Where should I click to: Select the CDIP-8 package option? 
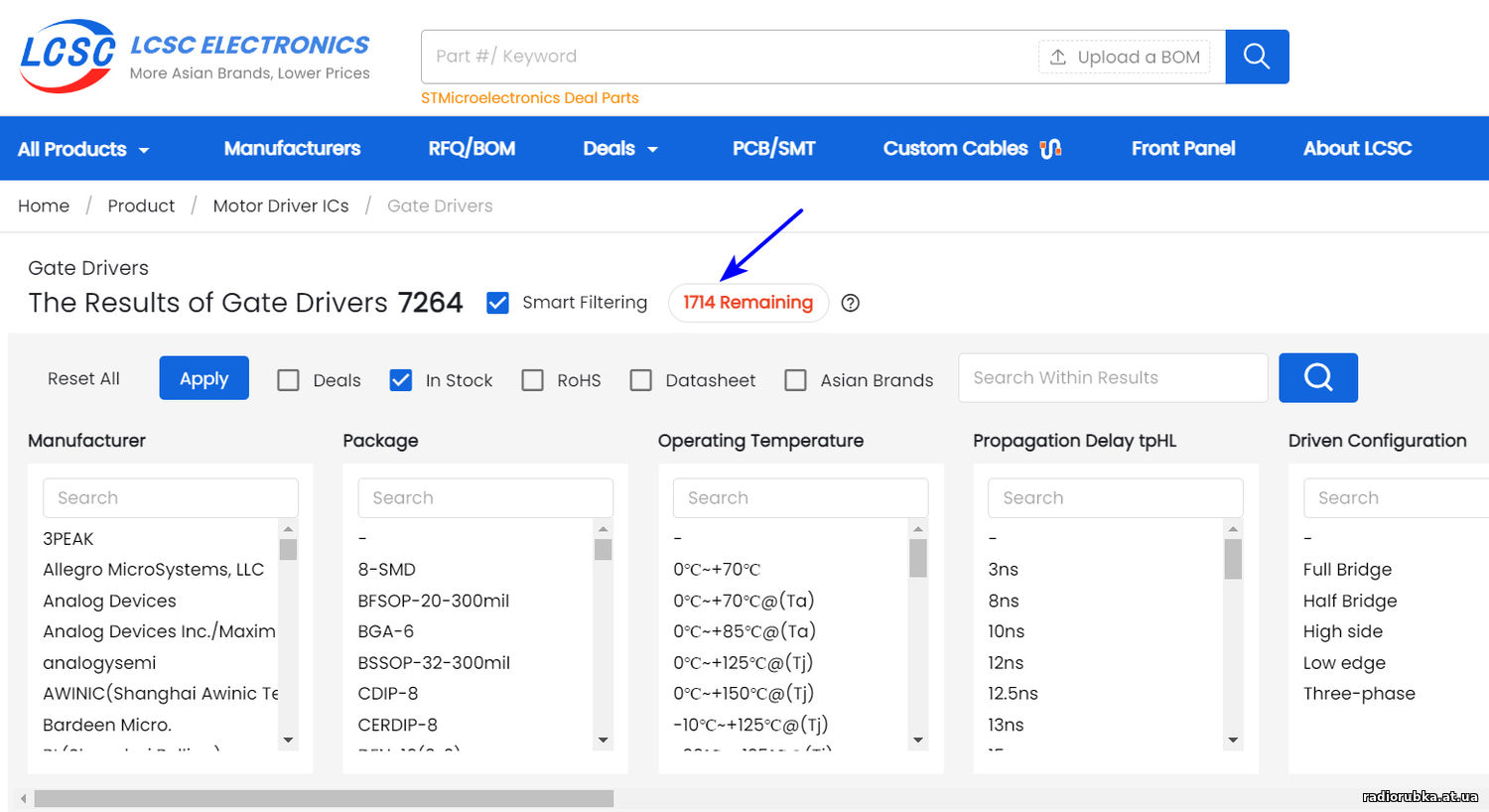coord(388,693)
